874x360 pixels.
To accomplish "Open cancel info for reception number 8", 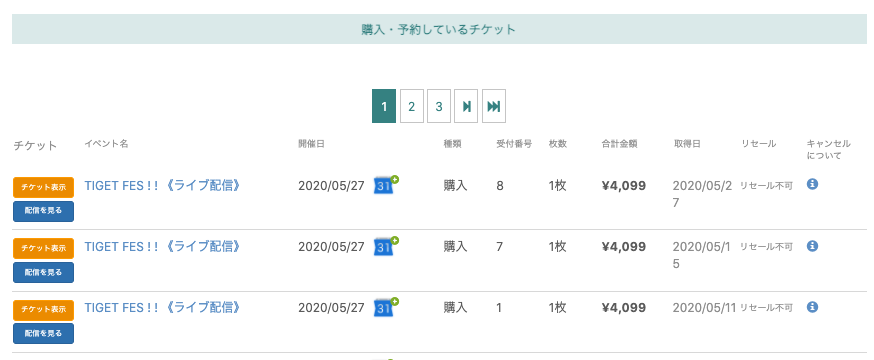I will coord(812,184).
